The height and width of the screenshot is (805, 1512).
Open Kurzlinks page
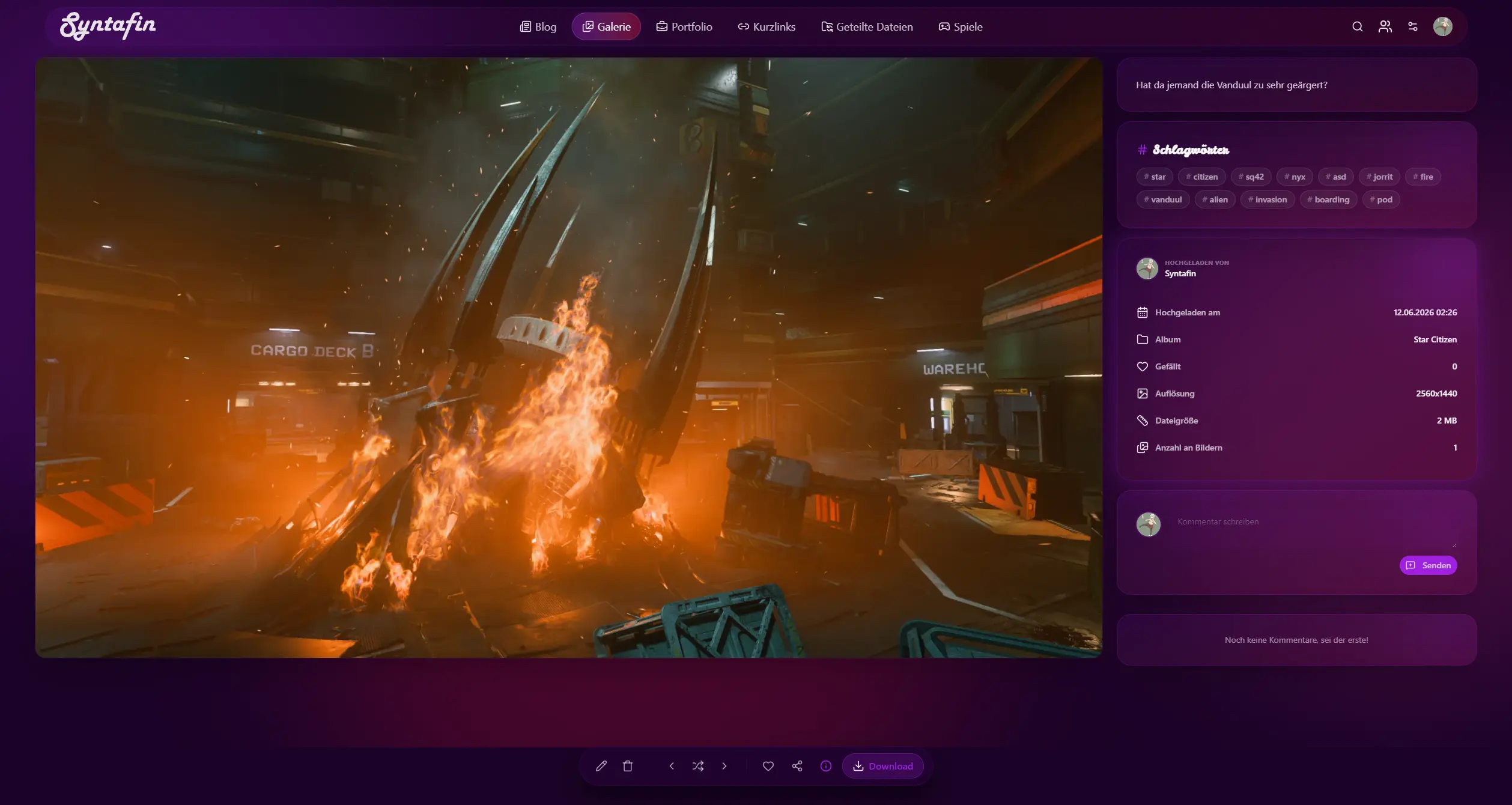pos(767,26)
